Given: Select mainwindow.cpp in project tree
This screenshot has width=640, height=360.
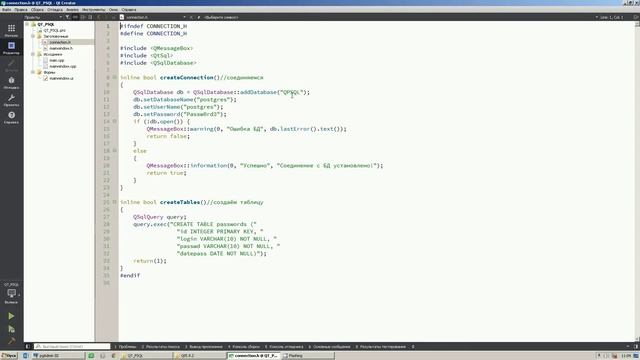Looking at the screenshot, I should (62, 66).
